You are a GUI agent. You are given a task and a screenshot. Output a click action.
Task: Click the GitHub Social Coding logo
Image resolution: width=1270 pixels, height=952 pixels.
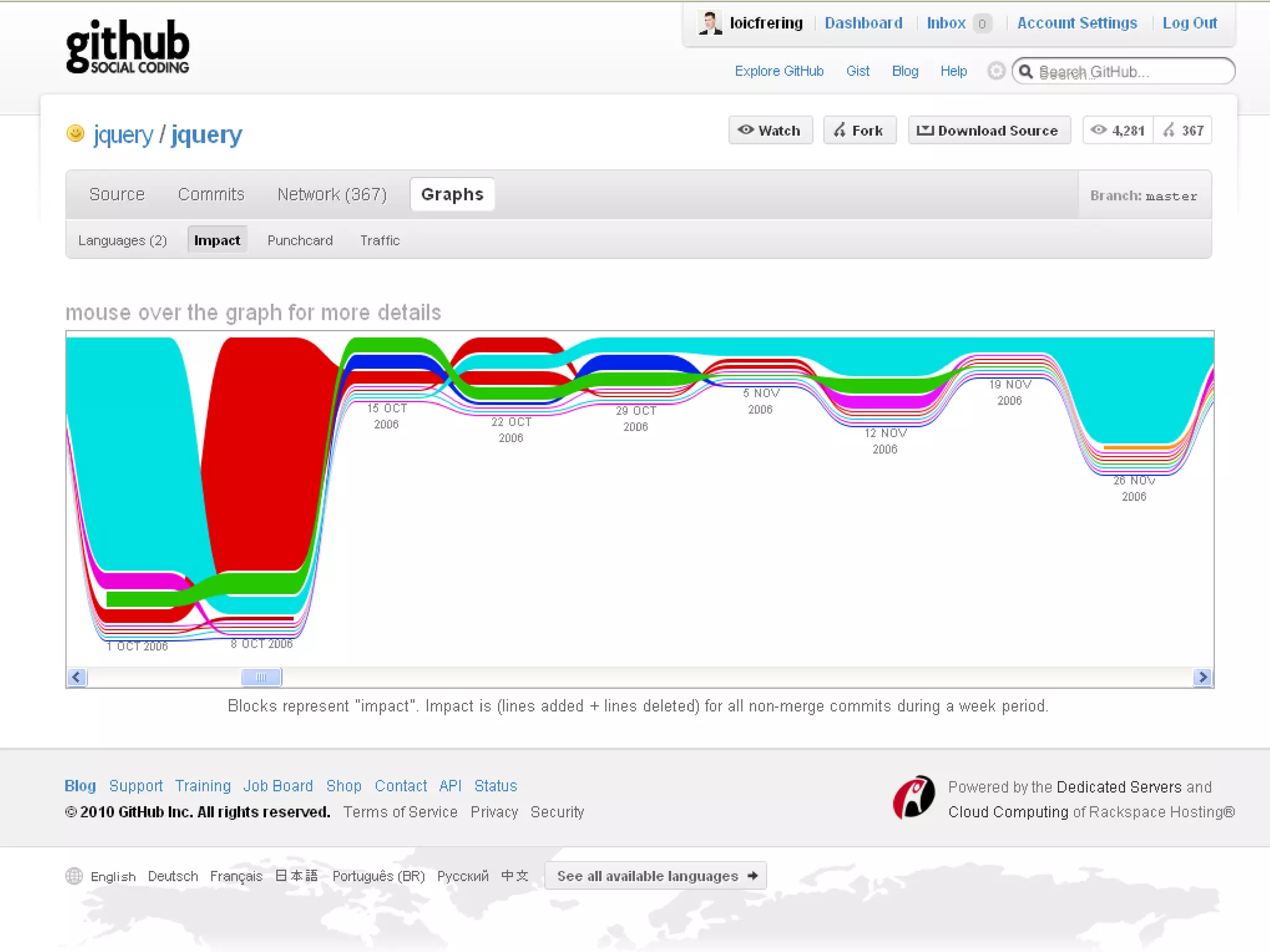pyautogui.click(x=127, y=47)
